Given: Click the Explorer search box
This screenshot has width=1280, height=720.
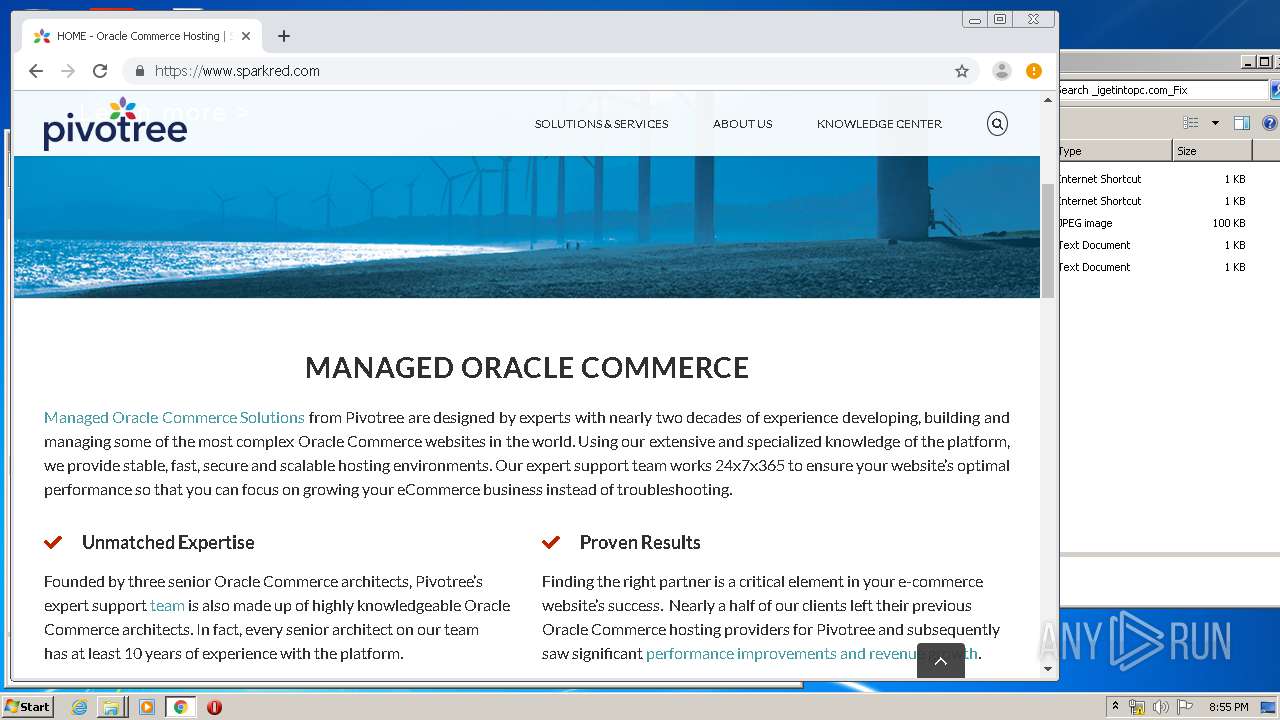Looking at the screenshot, I should (x=1163, y=90).
